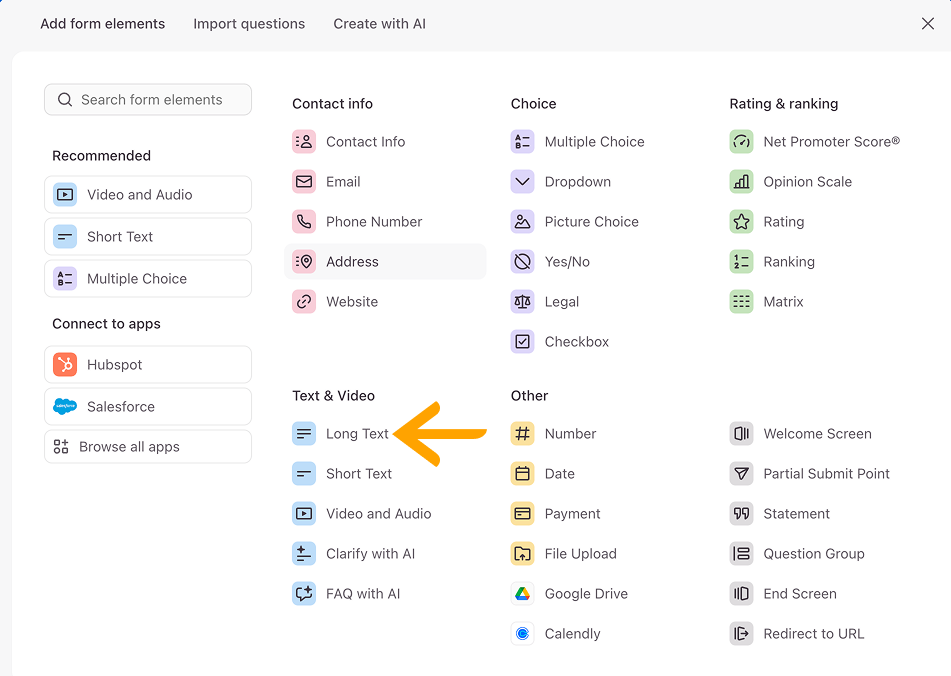Click the Search form elements field

150,100
